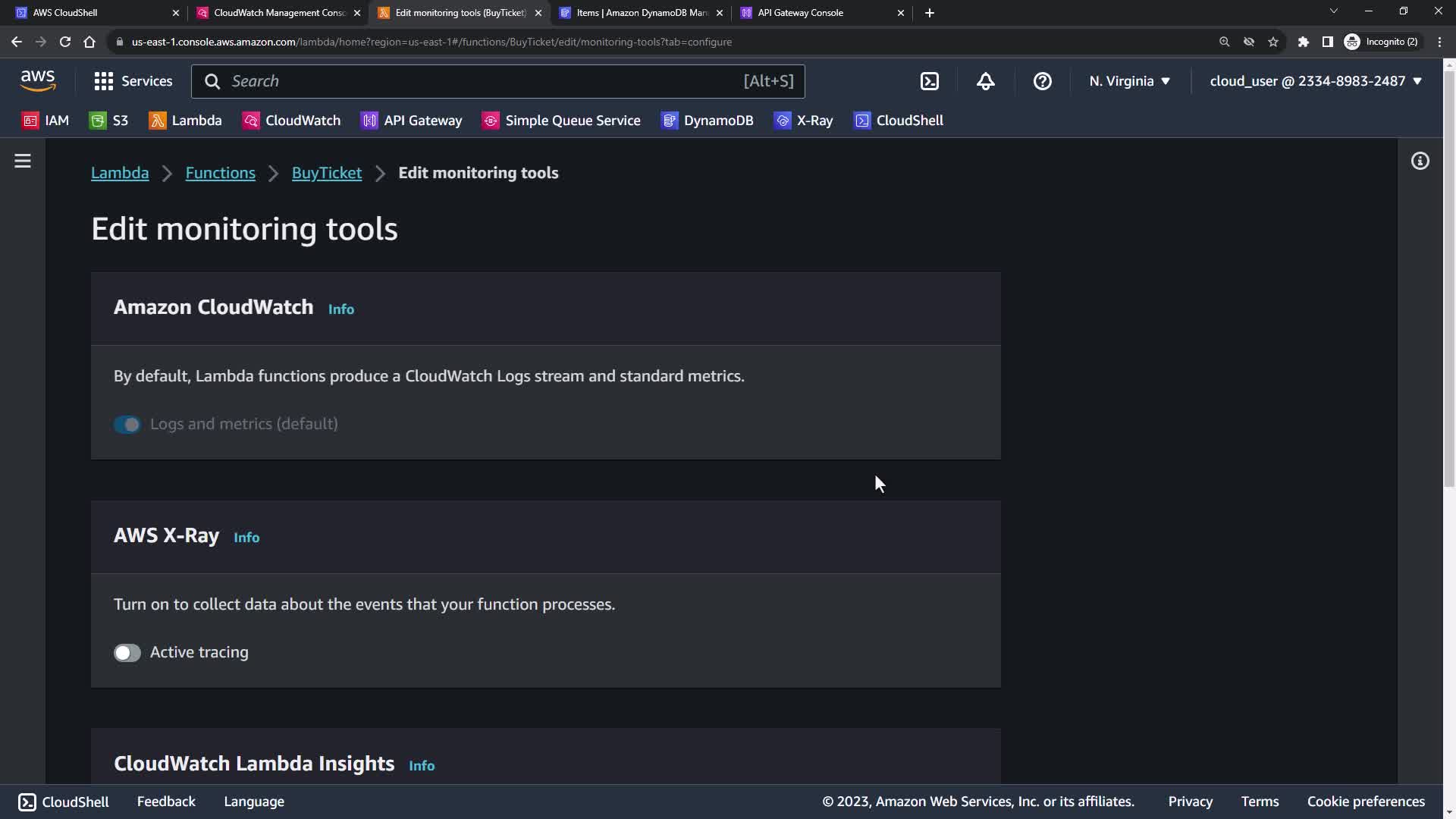Click the AWS logo home icon
Viewport: 1456px width, 819px height.
pyautogui.click(x=38, y=80)
